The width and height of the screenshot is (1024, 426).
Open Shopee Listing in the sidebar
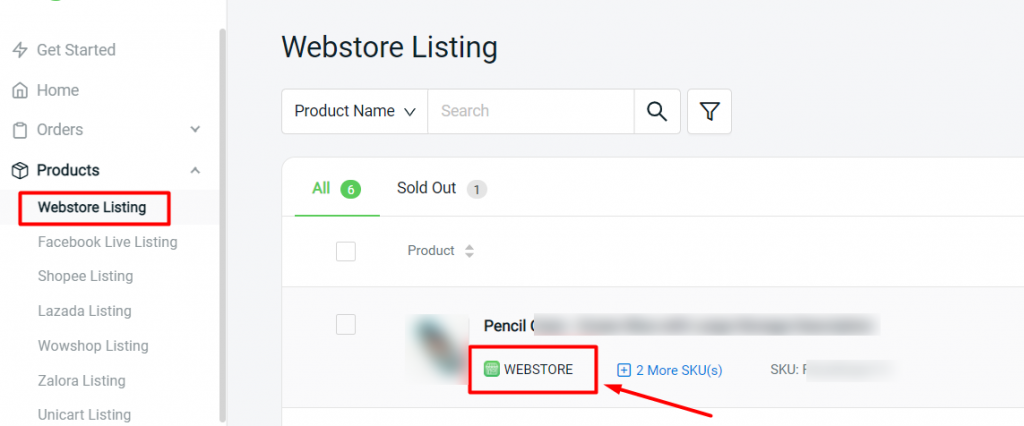click(86, 276)
